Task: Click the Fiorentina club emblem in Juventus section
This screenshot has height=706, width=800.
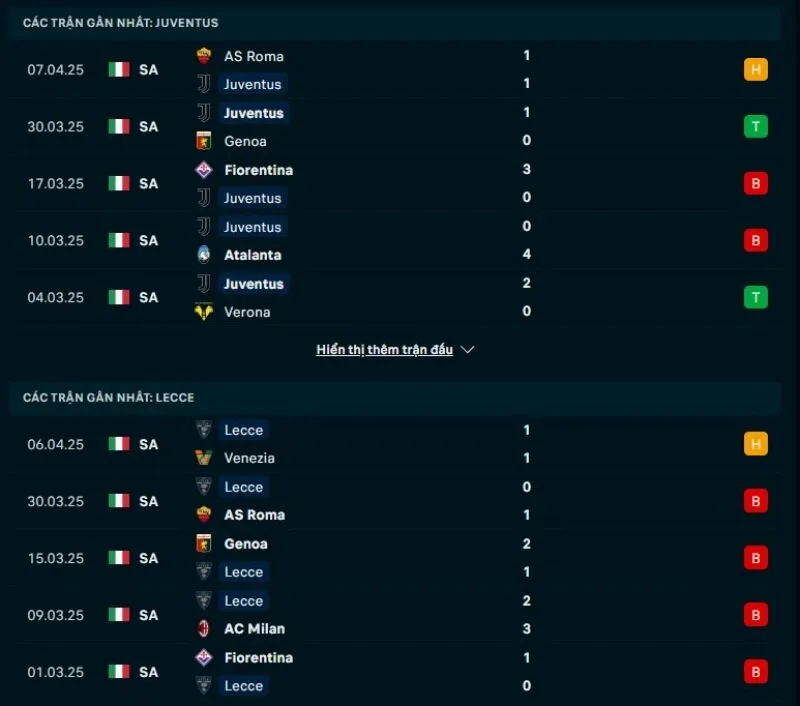Action: point(202,170)
